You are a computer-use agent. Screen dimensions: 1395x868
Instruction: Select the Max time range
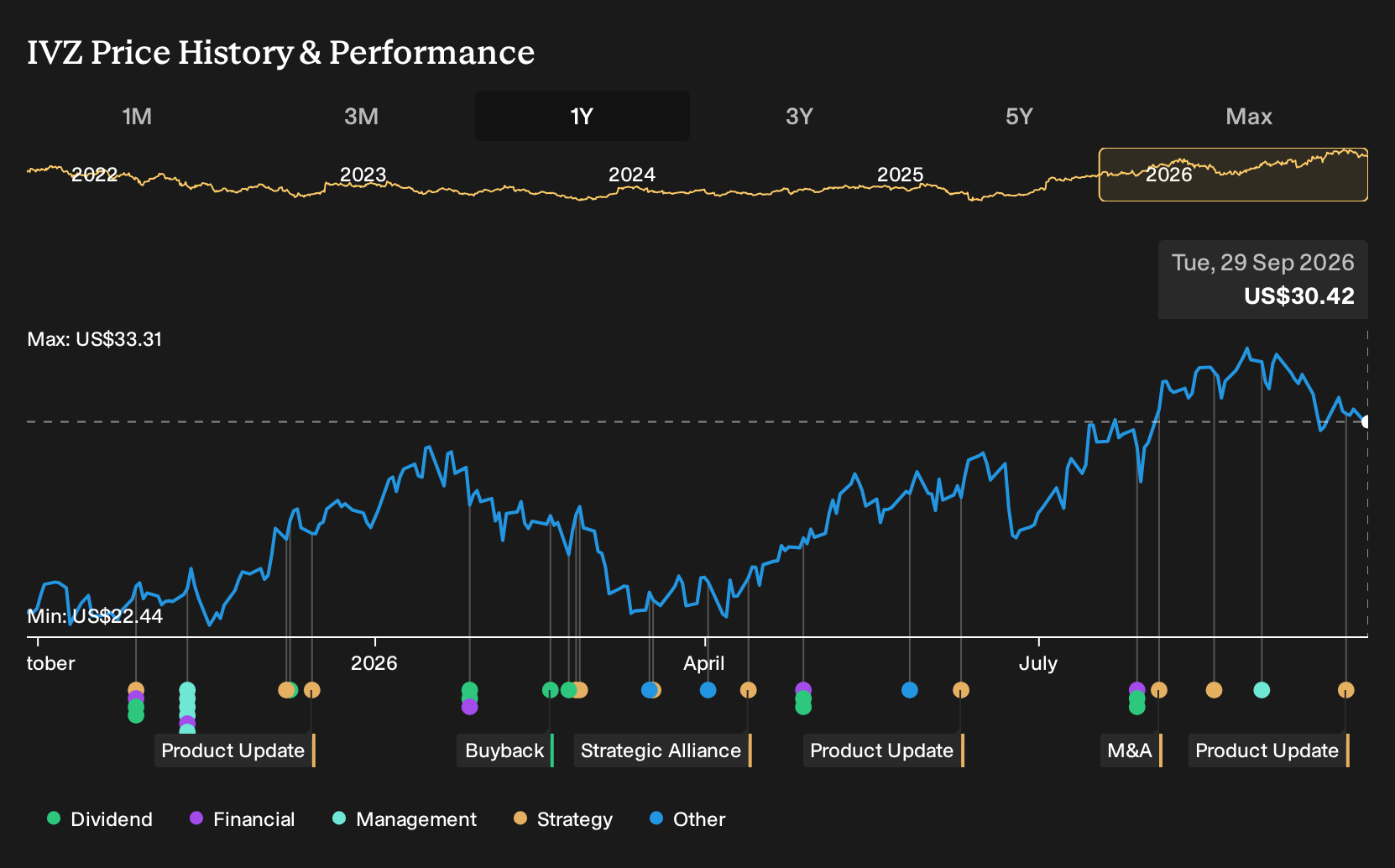(1249, 116)
